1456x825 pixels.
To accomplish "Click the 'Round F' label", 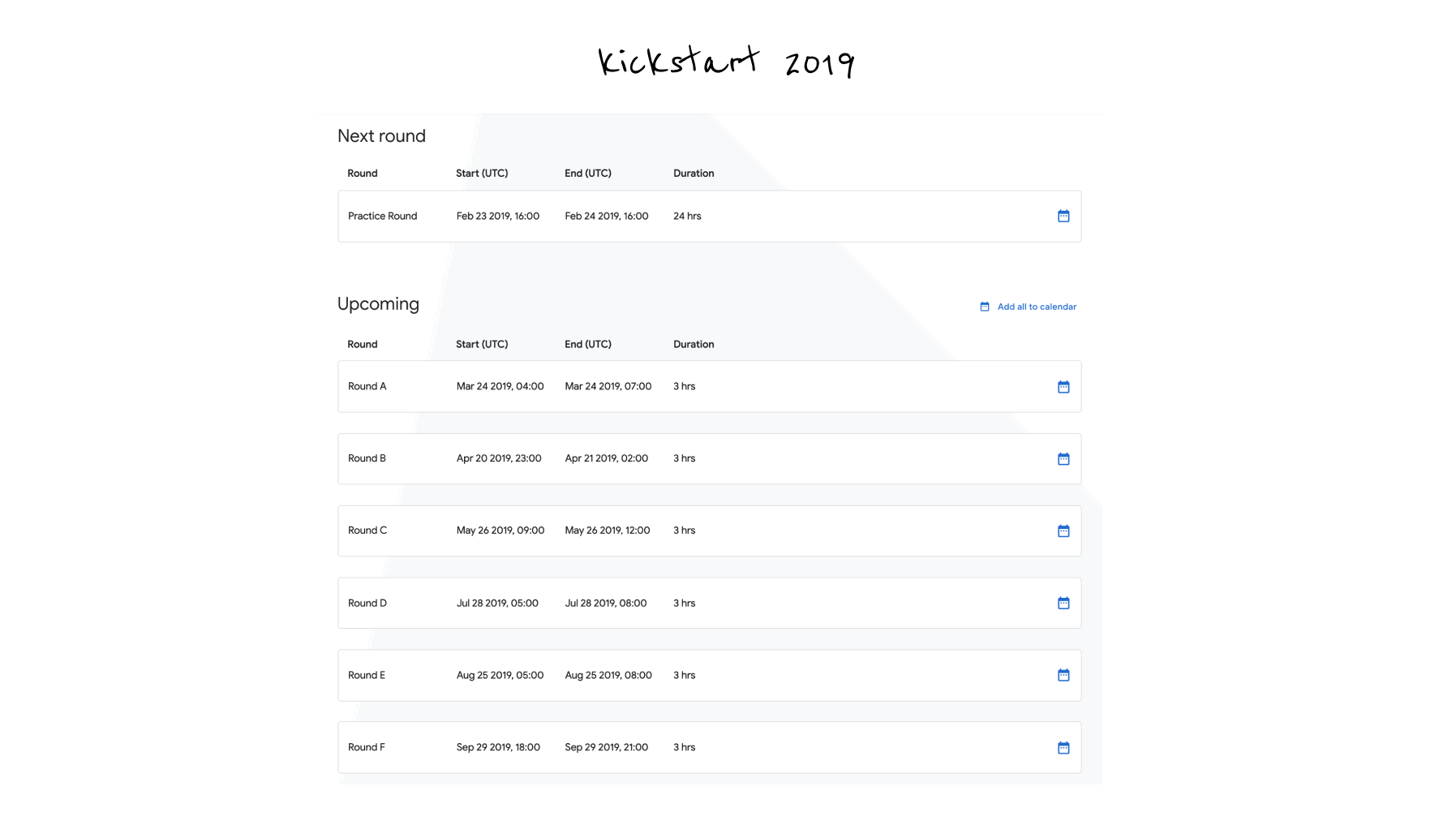I will tap(367, 747).
